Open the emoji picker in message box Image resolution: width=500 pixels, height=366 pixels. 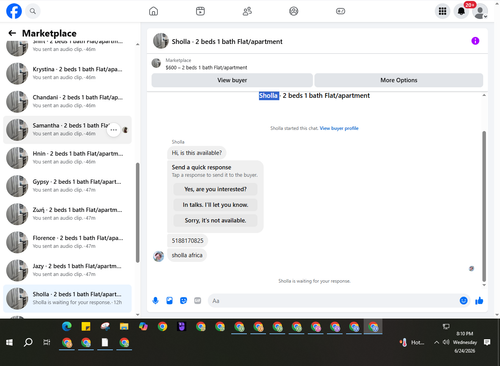click(463, 301)
